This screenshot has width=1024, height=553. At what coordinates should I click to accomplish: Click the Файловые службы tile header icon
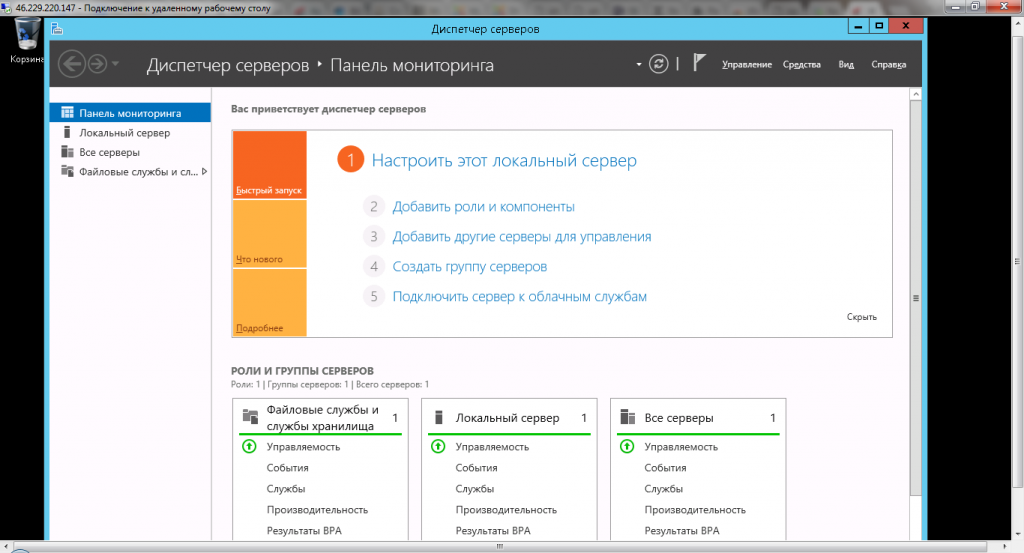tap(250, 418)
